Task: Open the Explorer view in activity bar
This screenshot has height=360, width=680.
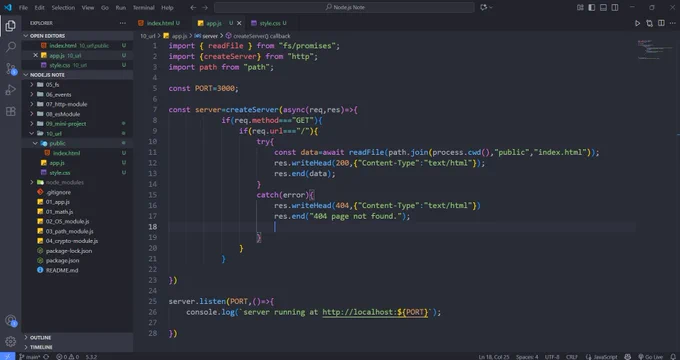Action: tap(10, 26)
